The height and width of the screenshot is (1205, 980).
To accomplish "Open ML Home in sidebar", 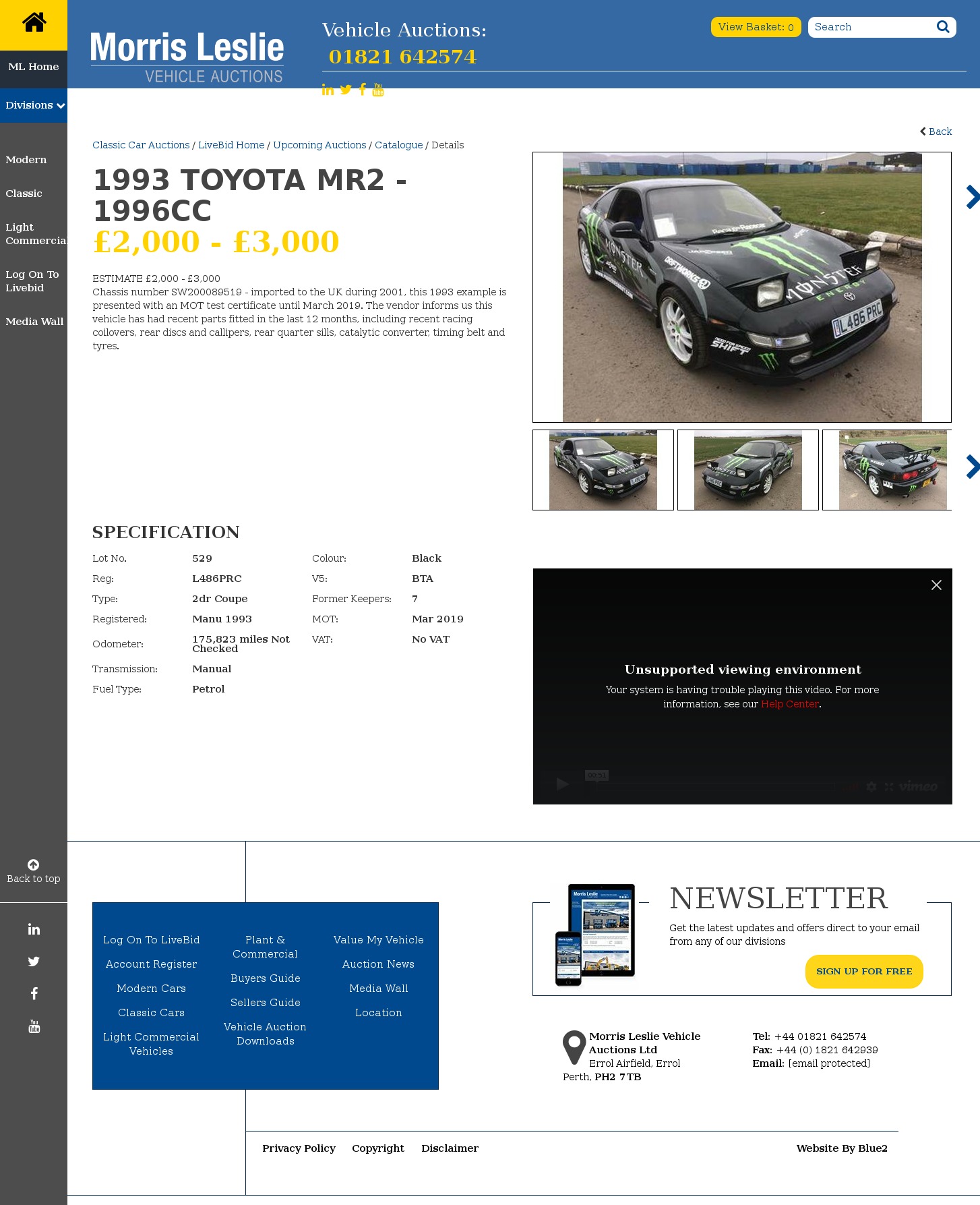I will 34,67.
